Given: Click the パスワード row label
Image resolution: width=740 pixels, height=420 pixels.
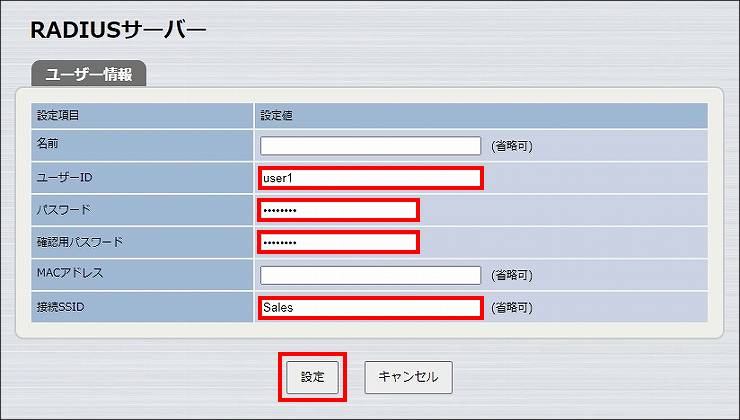Looking at the screenshot, I should coord(64,210).
